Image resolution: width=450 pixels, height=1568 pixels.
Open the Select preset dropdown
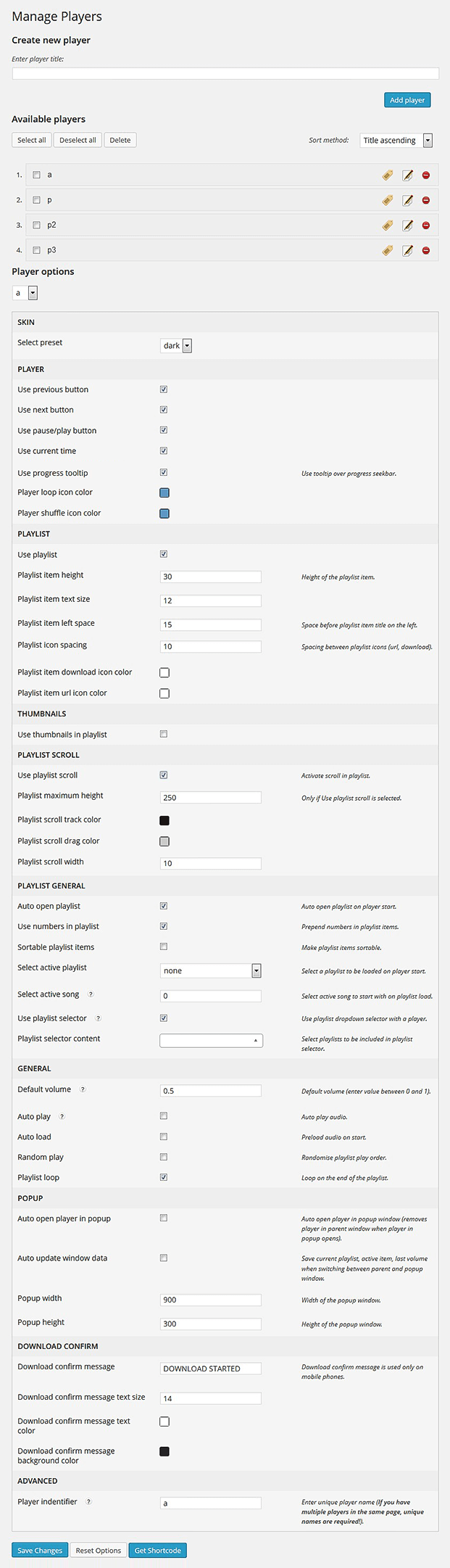[x=186, y=345]
